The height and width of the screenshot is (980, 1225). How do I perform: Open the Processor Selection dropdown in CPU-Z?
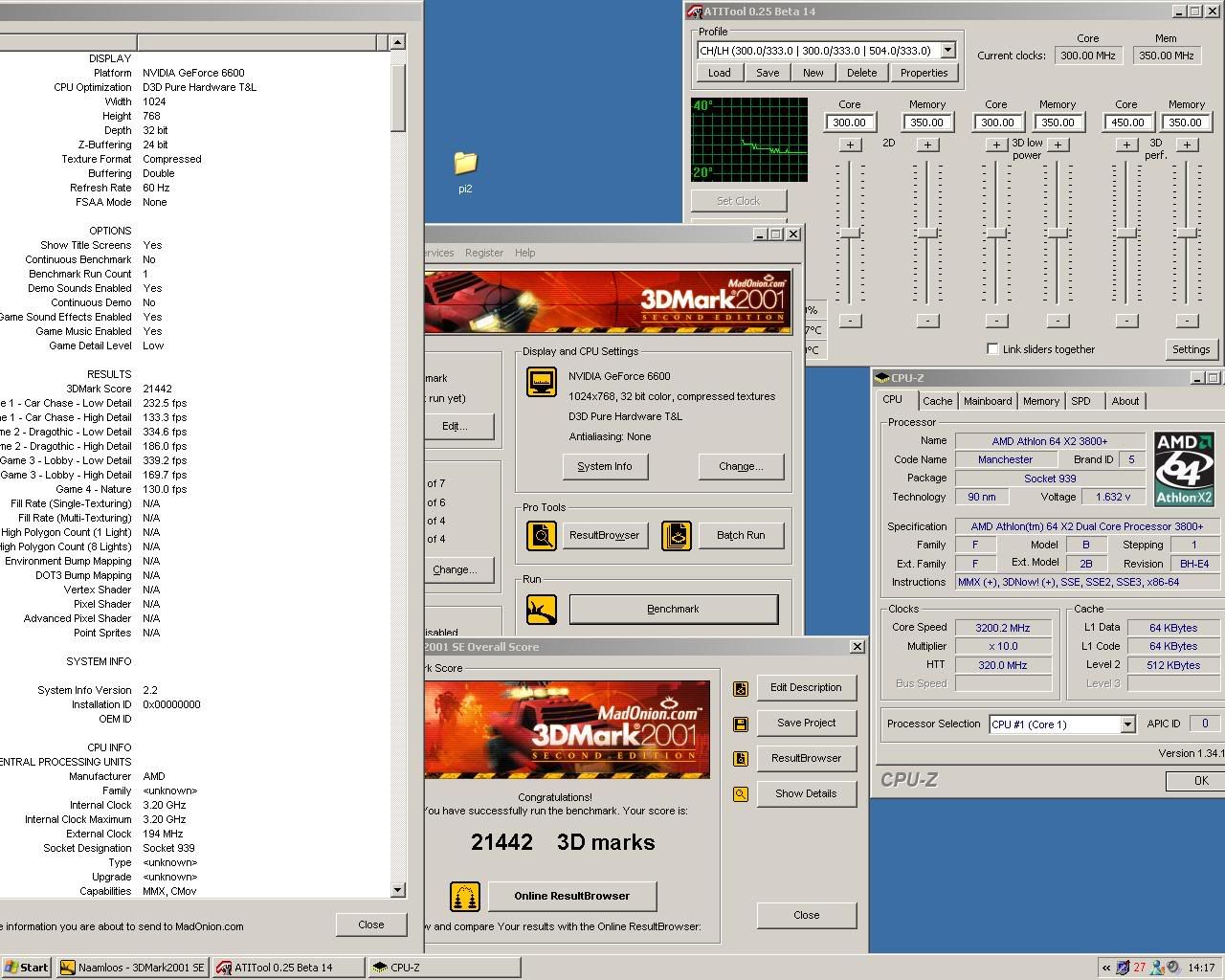[x=1127, y=724]
